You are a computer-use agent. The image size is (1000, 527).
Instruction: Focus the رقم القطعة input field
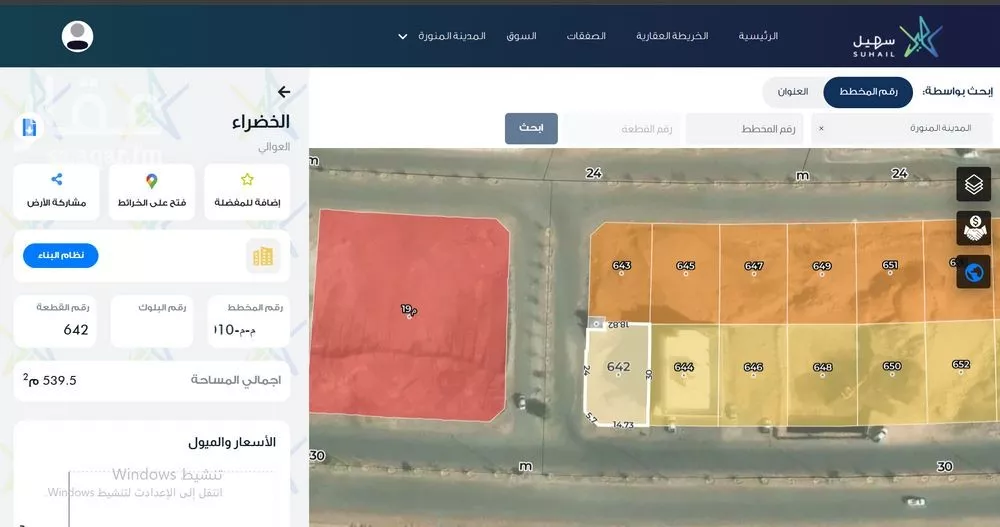(622, 129)
